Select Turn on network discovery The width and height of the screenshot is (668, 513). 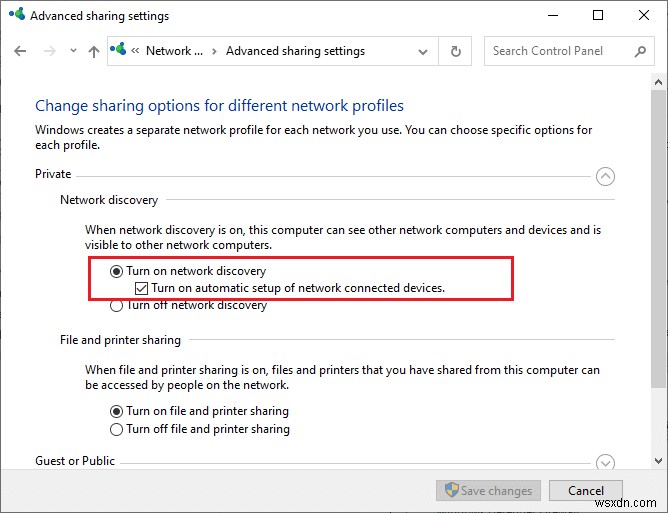click(117, 271)
